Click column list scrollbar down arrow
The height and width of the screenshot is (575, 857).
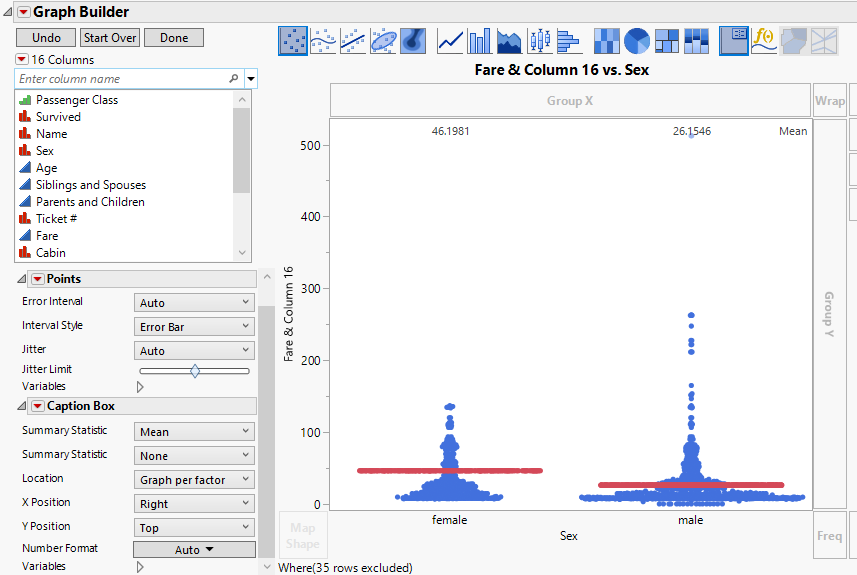click(242, 253)
